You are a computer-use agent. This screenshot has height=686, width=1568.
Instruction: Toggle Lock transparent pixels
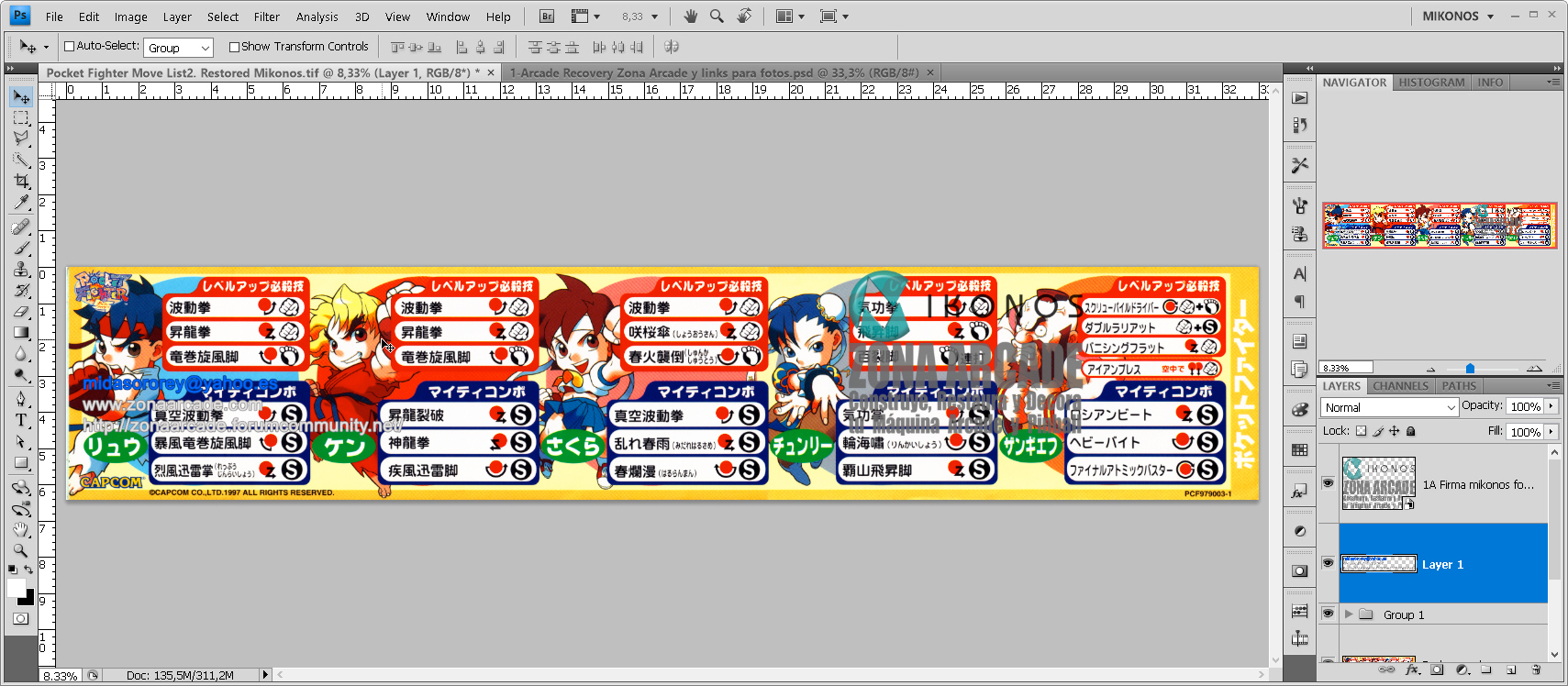pos(1361,431)
